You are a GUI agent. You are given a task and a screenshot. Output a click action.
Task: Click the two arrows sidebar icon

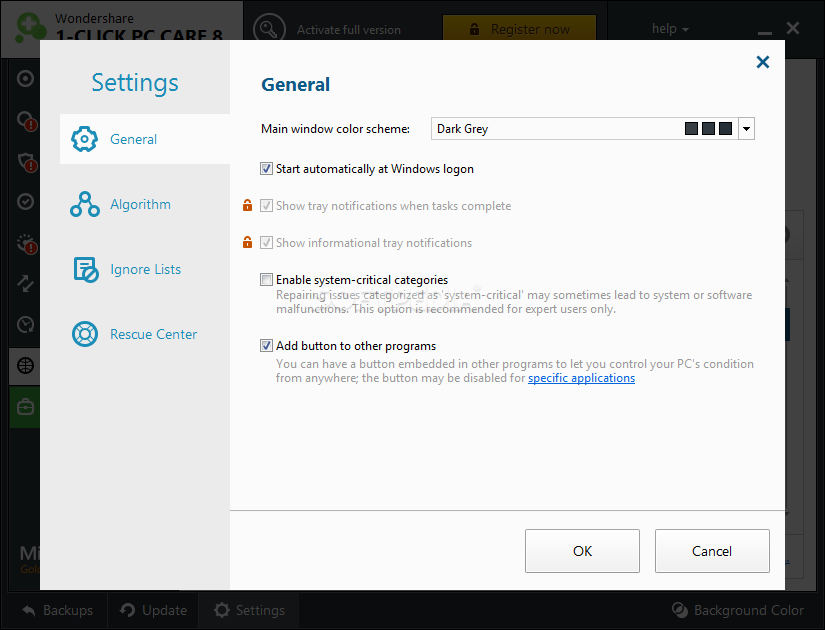click(25, 283)
